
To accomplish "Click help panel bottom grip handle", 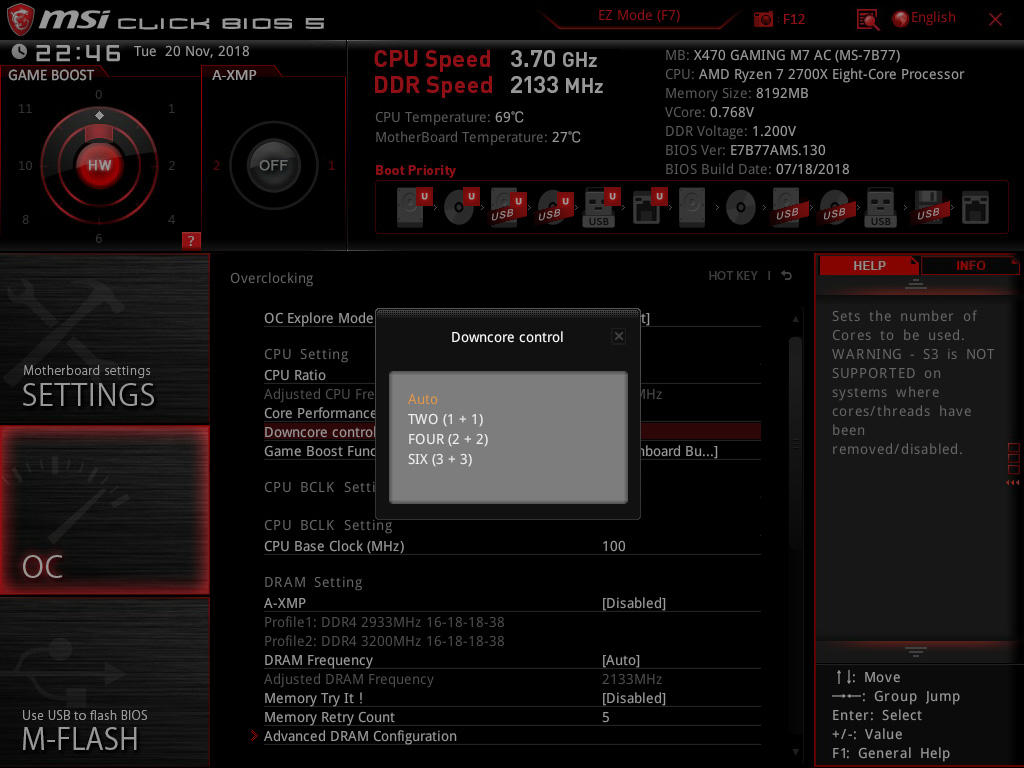I will click(916, 651).
